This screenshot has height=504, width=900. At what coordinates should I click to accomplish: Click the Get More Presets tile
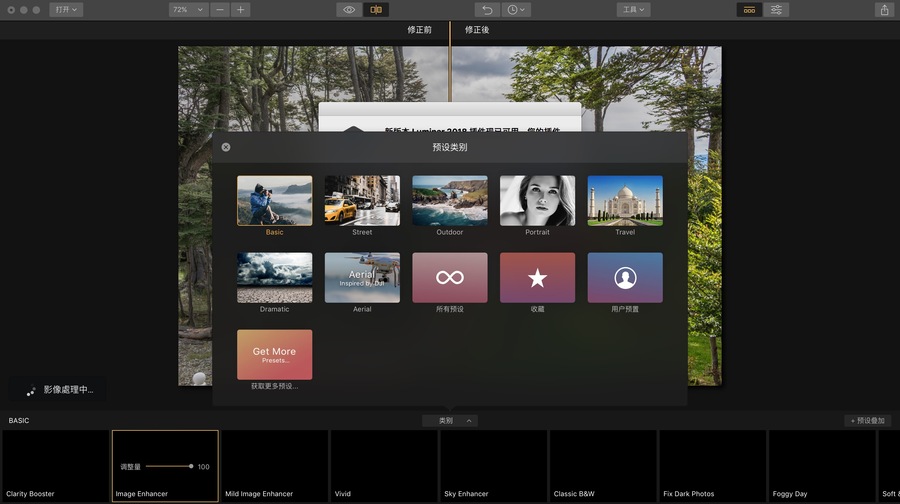coord(274,354)
